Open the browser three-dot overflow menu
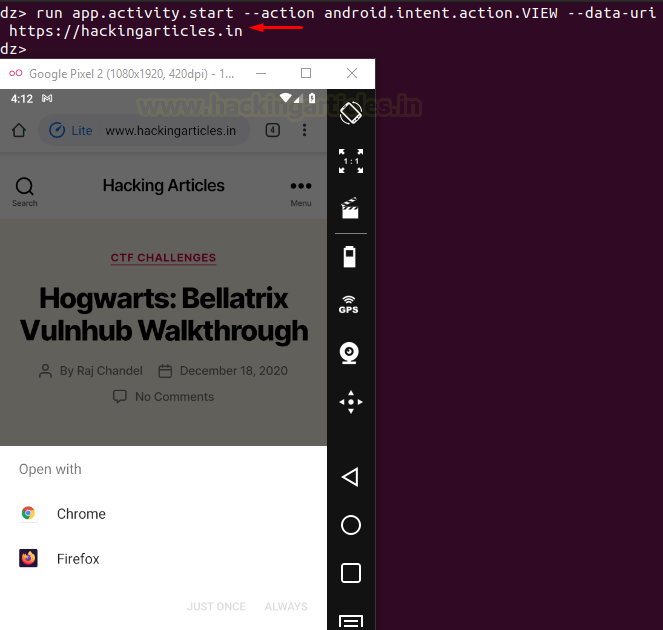This screenshot has height=630, width=663. (304, 130)
